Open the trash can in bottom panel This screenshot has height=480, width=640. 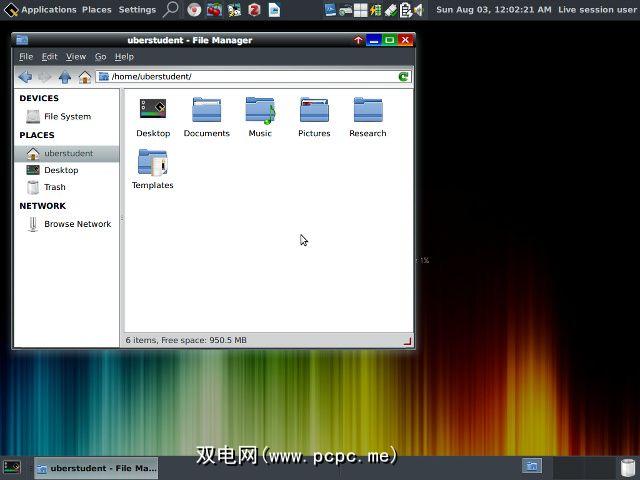[628, 468]
